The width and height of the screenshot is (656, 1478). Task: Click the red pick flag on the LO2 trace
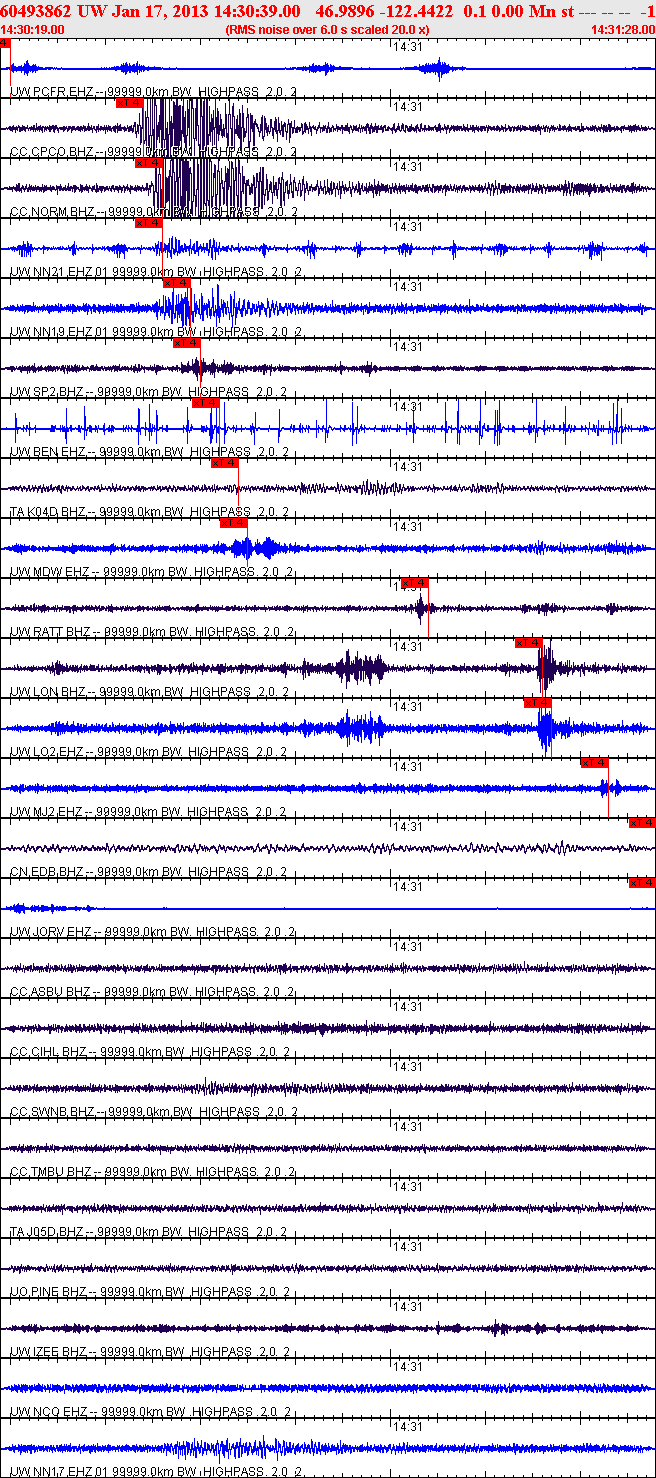537,702
